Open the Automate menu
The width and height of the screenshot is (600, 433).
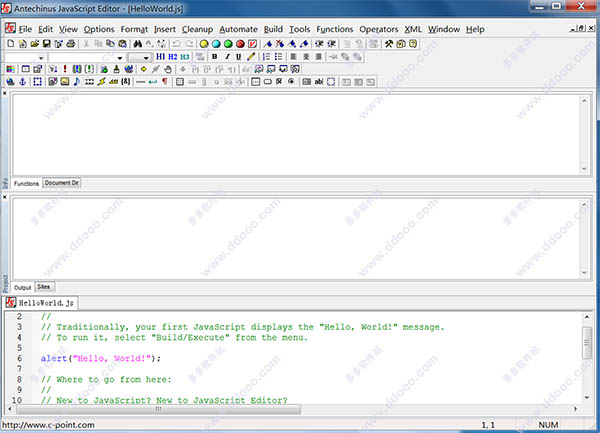pyautogui.click(x=238, y=29)
